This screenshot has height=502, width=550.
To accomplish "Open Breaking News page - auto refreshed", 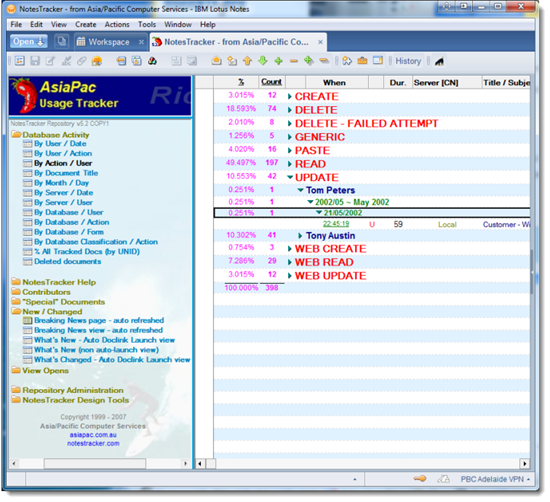I will [99, 320].
